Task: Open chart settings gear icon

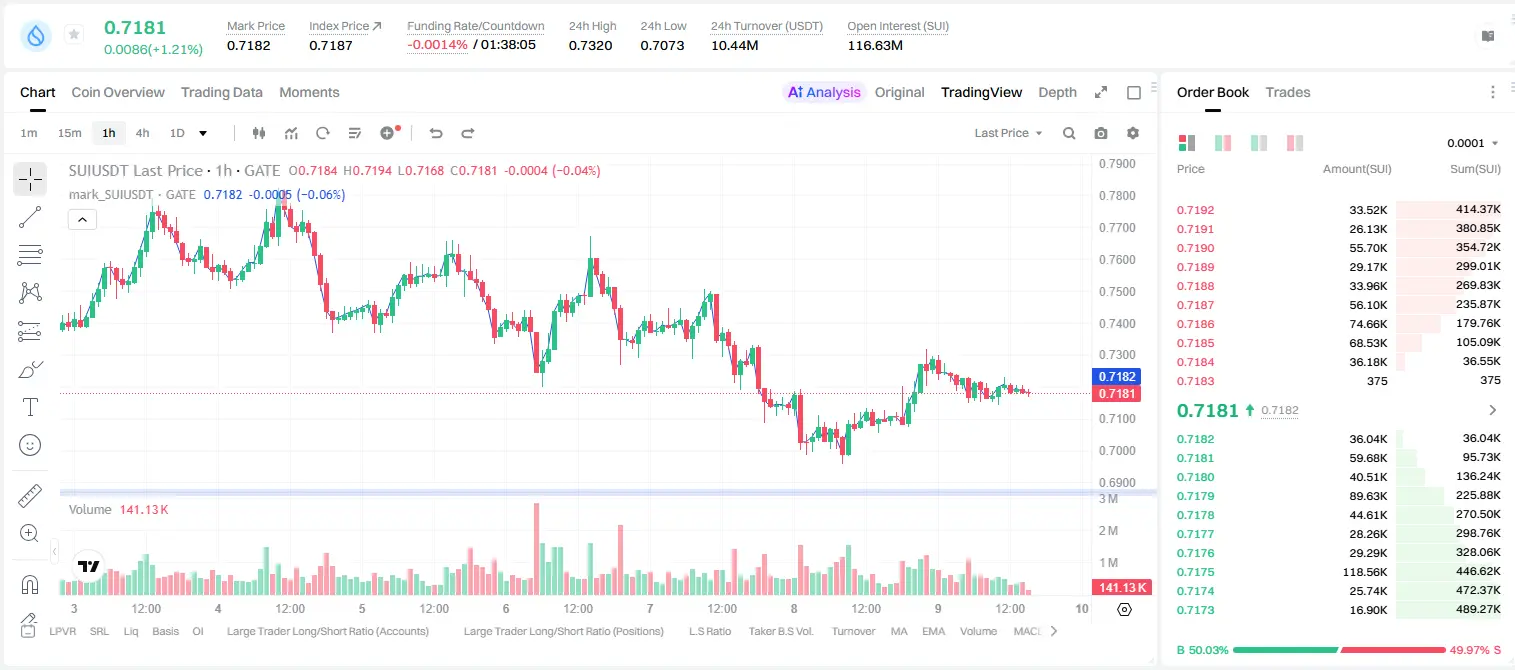Action: pyautogui.click(x=1133, y=133)
